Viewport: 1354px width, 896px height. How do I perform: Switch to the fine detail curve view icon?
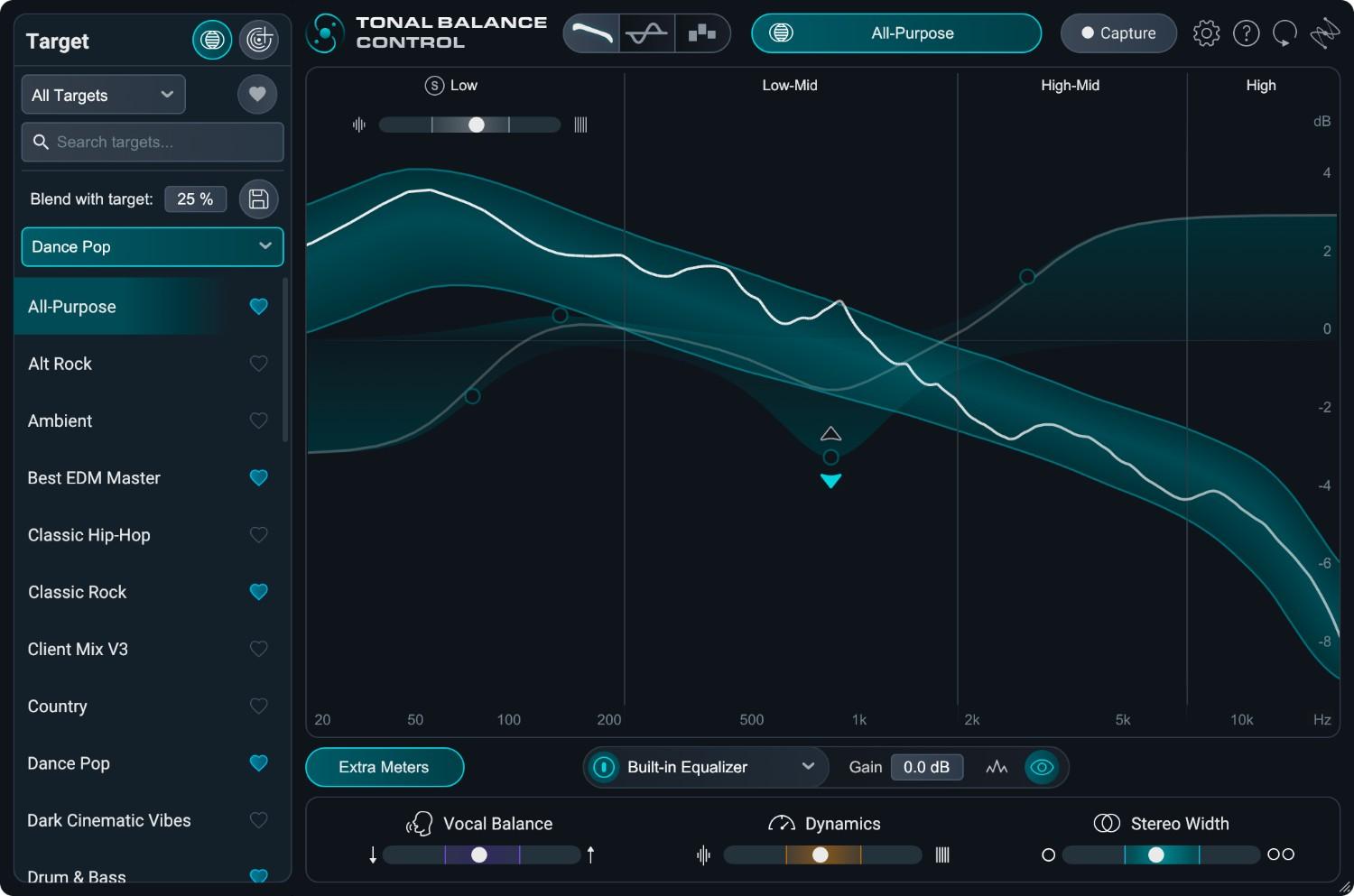tap(646, 32)
